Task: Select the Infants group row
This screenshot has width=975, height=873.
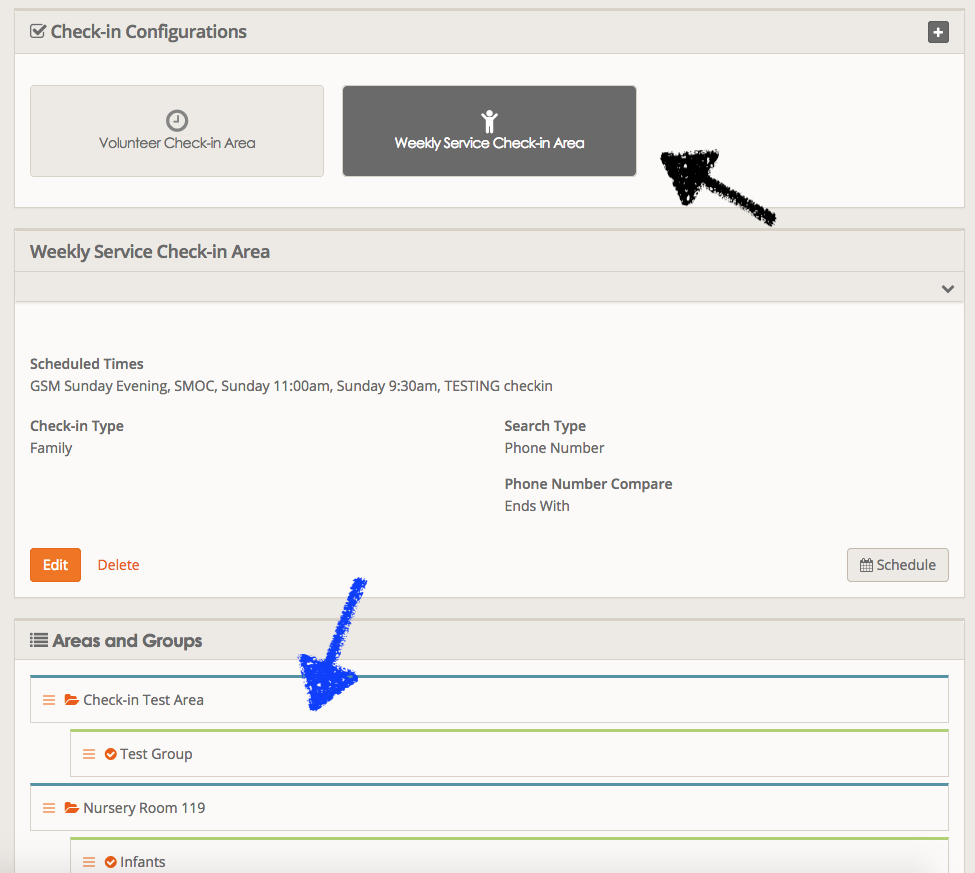Action: 143,862
